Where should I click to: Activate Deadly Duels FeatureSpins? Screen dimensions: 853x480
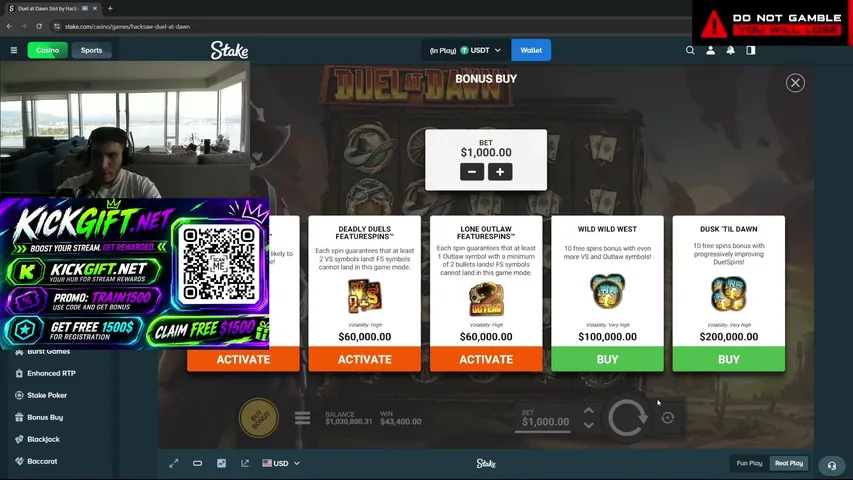[x=364, y=359]
